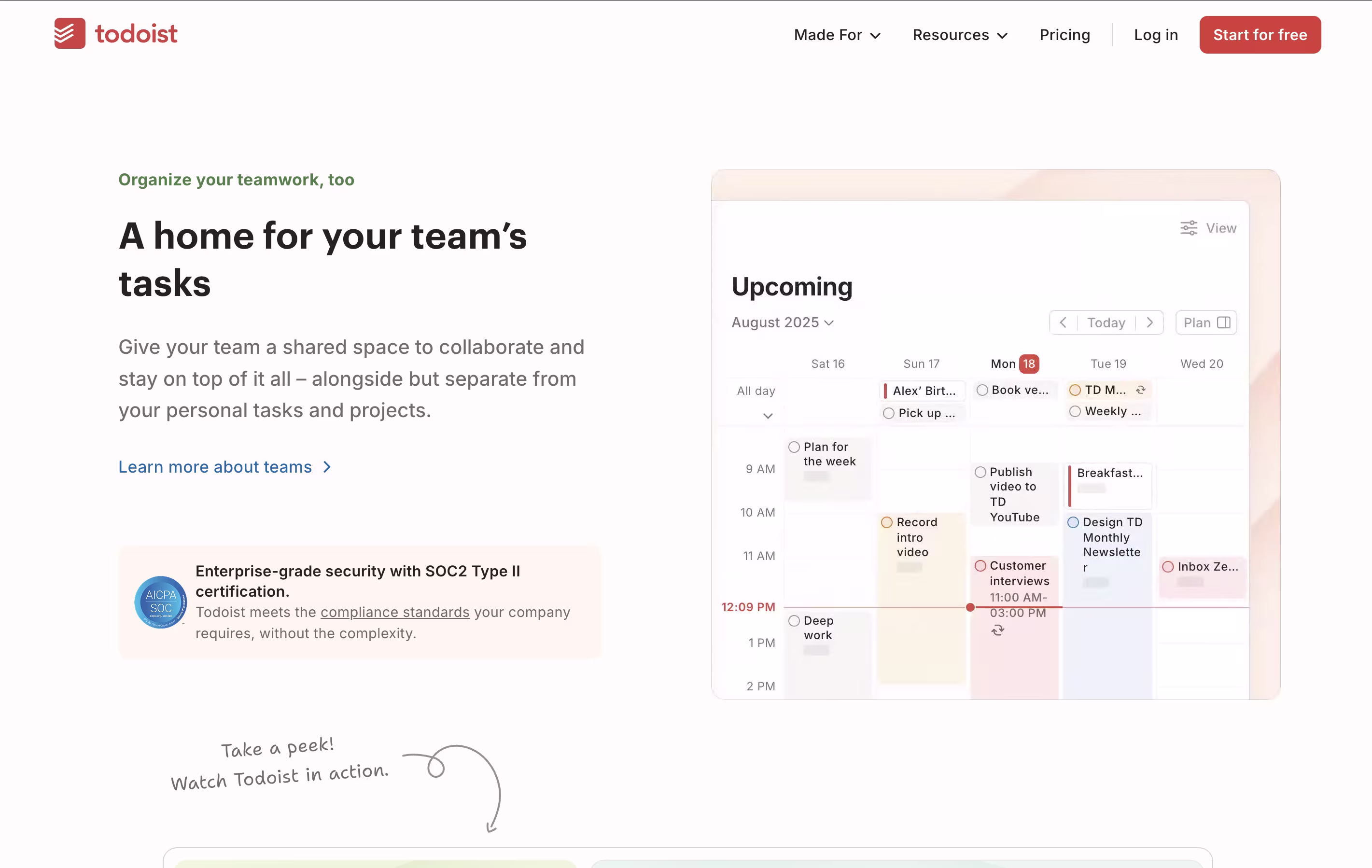Click recurring icon on TD M... task
The height and width of the screenshot is (868, 1372).
click(x=1141, y=390)
